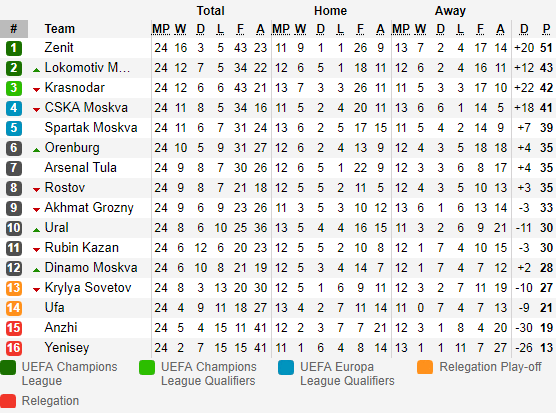Screen dimensions: 556x413
Task: Select the Away section heading
Action: (450, 11)
